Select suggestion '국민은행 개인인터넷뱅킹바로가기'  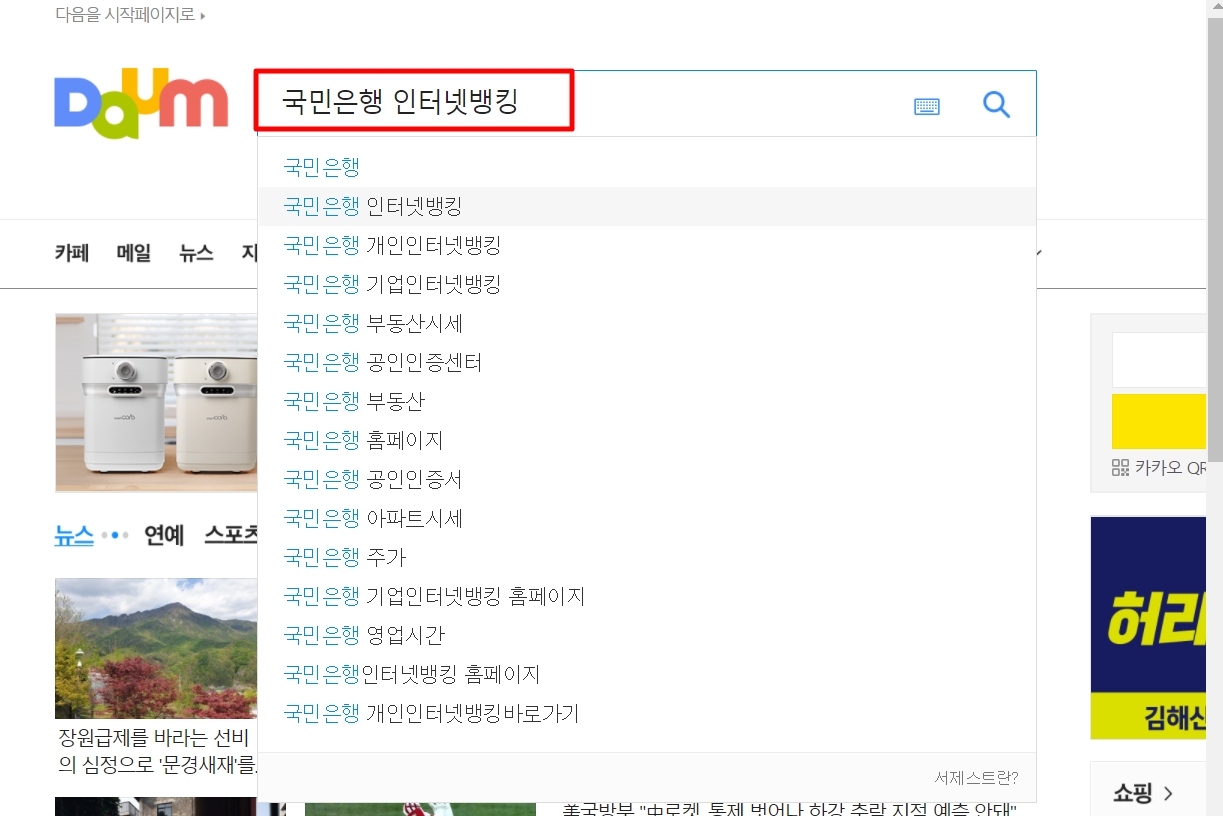pos(646,713)
